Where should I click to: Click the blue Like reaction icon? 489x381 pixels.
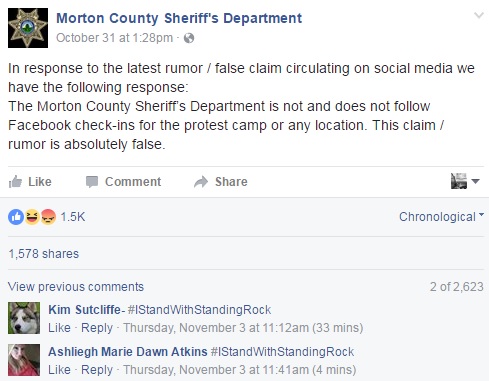16,217
